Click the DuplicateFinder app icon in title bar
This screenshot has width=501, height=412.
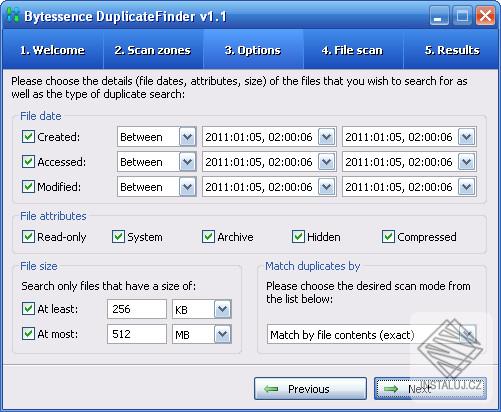[13, 15]
